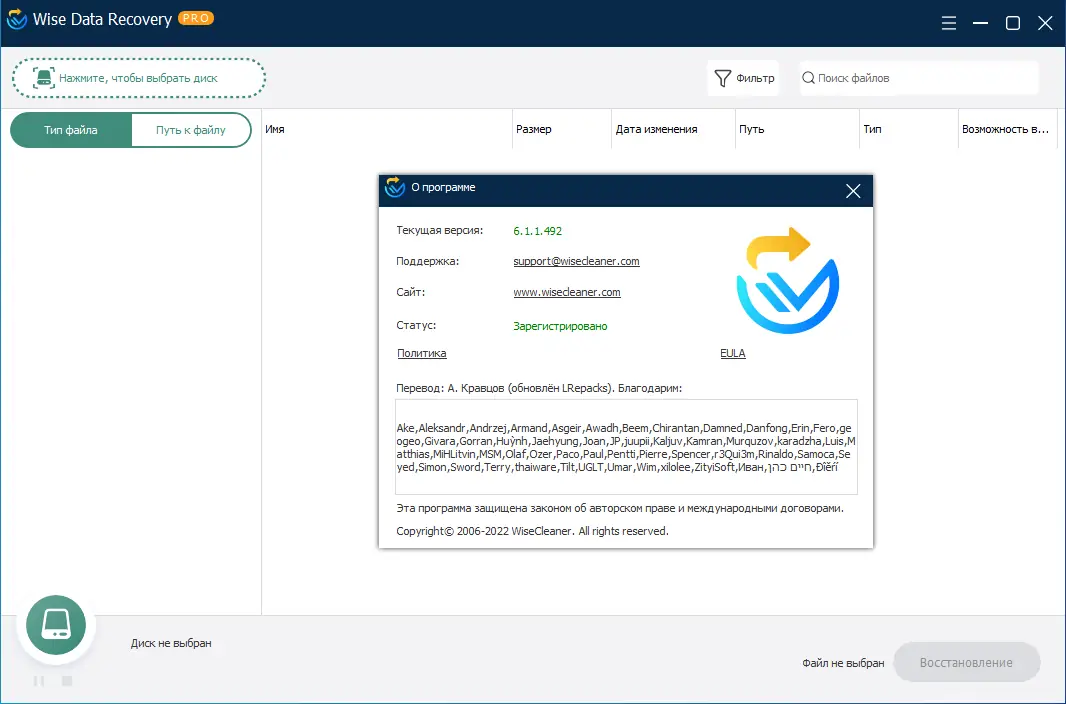Click the авторском праве protection notice
Image resolution: width=1066 pixels, height=704 pixels.
(x=620, y=508)
